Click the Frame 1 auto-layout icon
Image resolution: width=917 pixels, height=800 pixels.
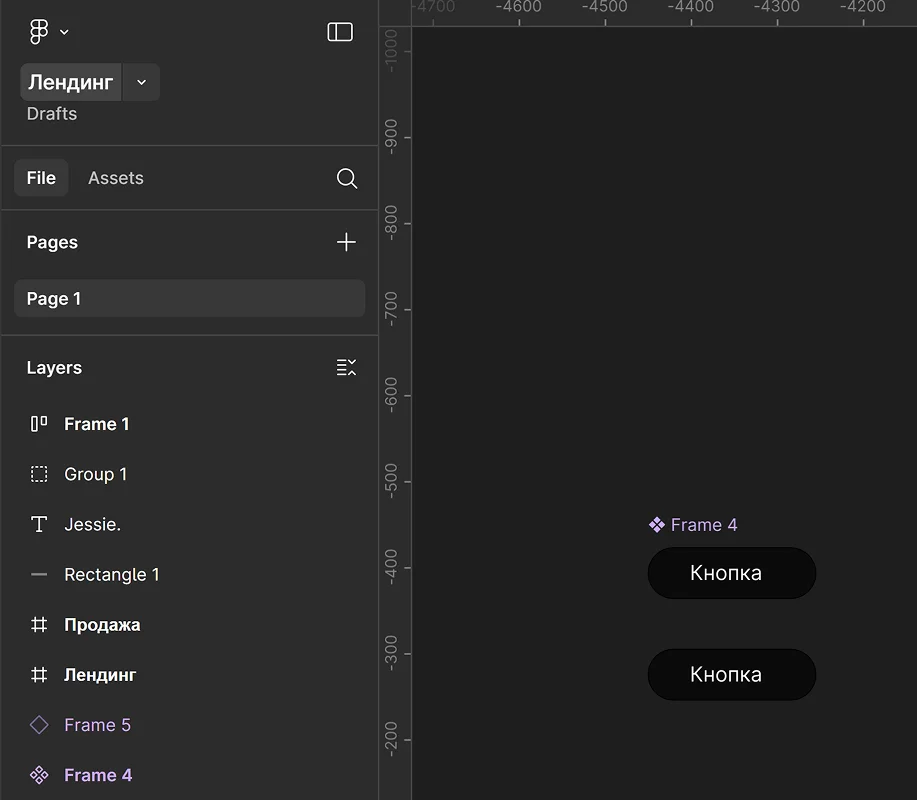(x=39, y=424)
